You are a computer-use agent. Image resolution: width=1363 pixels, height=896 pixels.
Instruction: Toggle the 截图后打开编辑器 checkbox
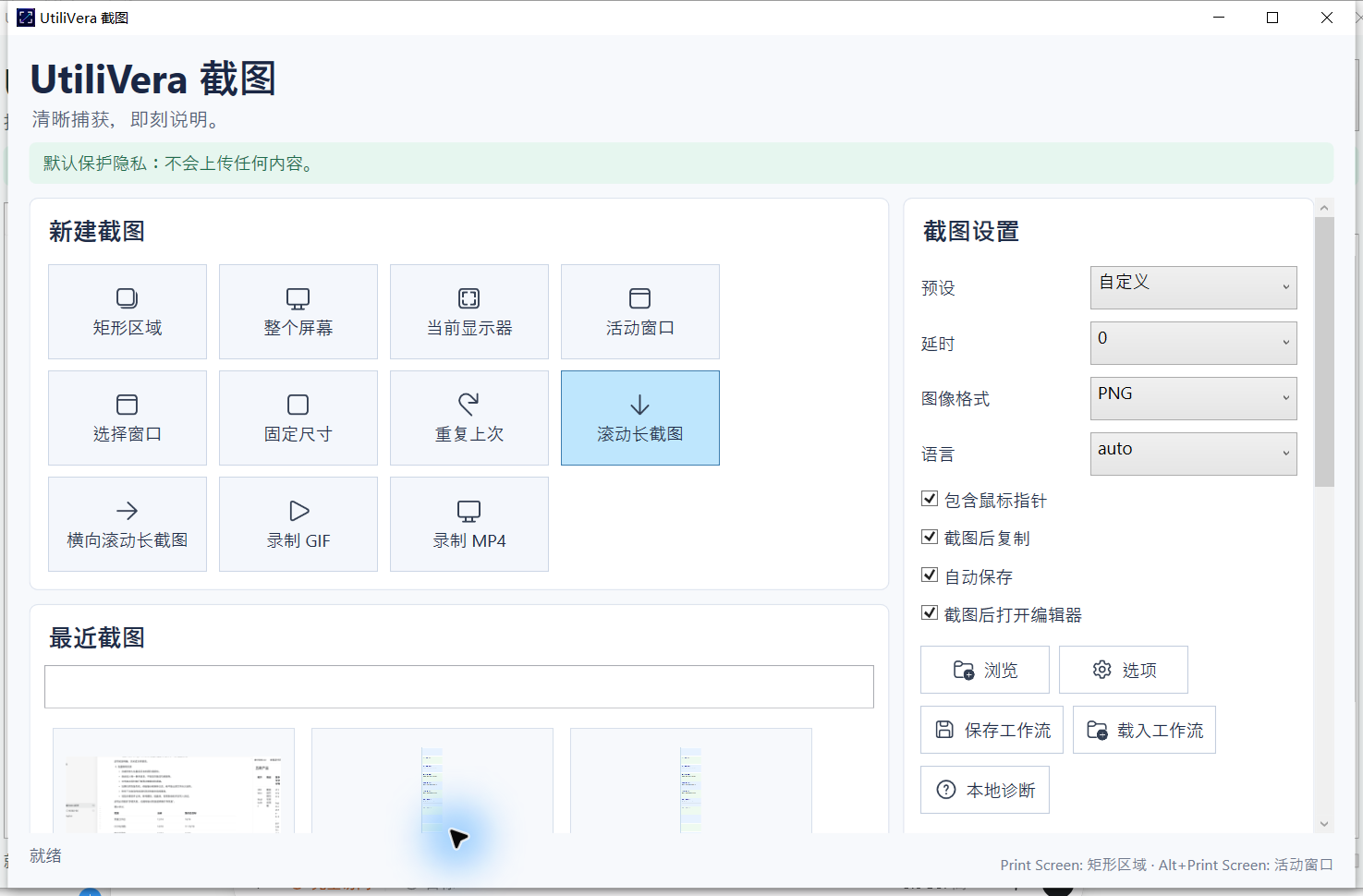tap(930, 613)
